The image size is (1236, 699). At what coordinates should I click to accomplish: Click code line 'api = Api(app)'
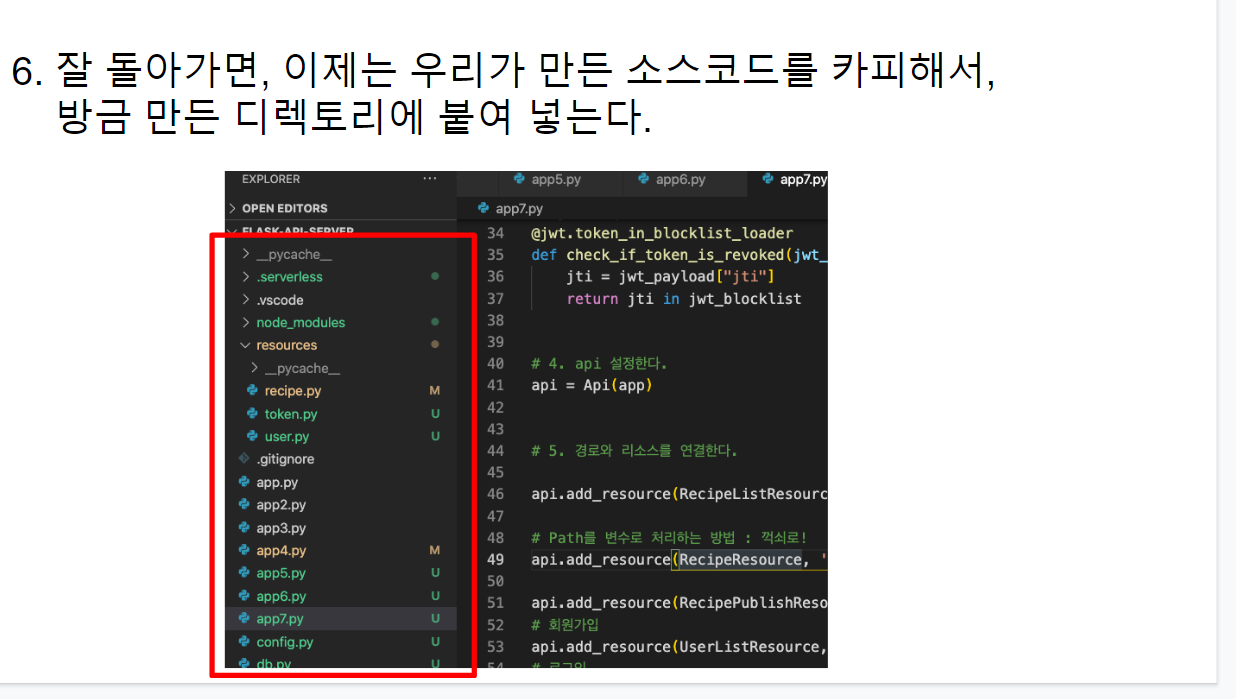point(592,385)
